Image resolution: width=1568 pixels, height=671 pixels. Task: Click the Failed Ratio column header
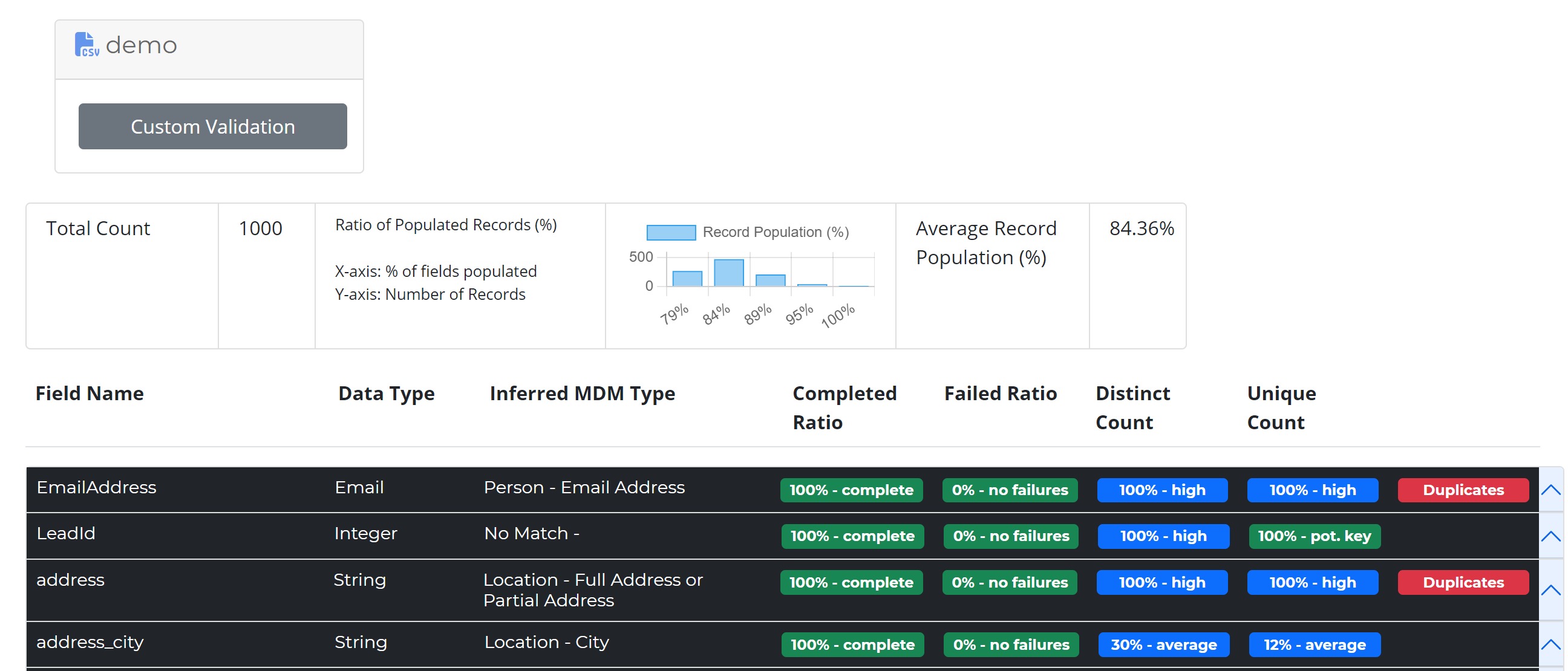pos(999,394)
